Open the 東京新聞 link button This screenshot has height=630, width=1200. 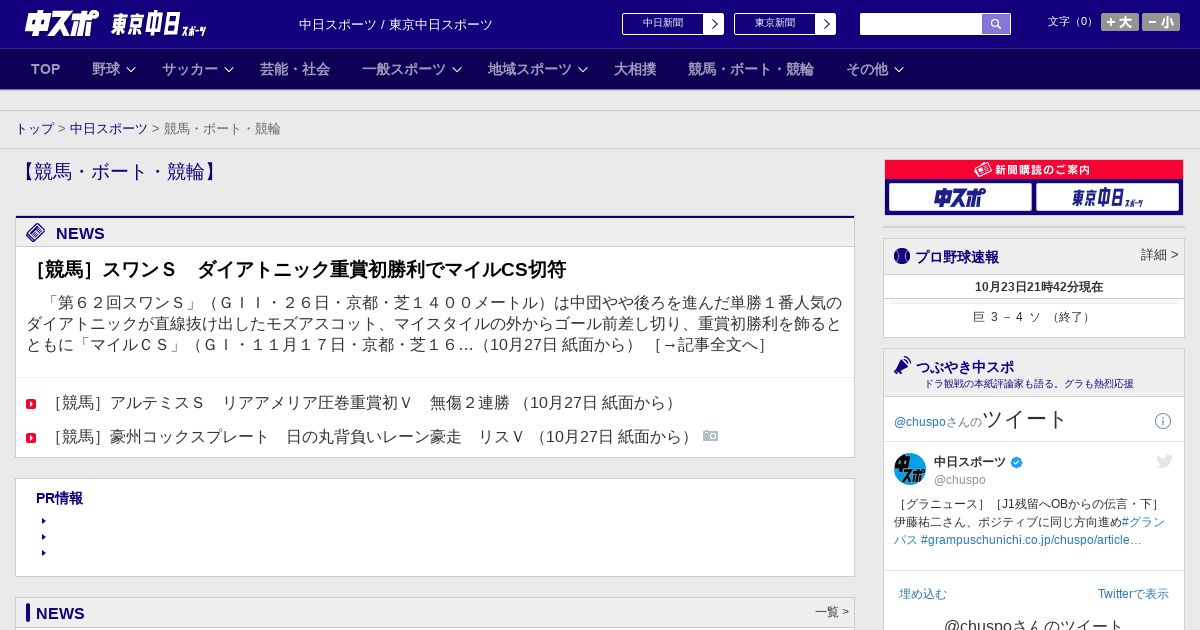tap(775, 24)
